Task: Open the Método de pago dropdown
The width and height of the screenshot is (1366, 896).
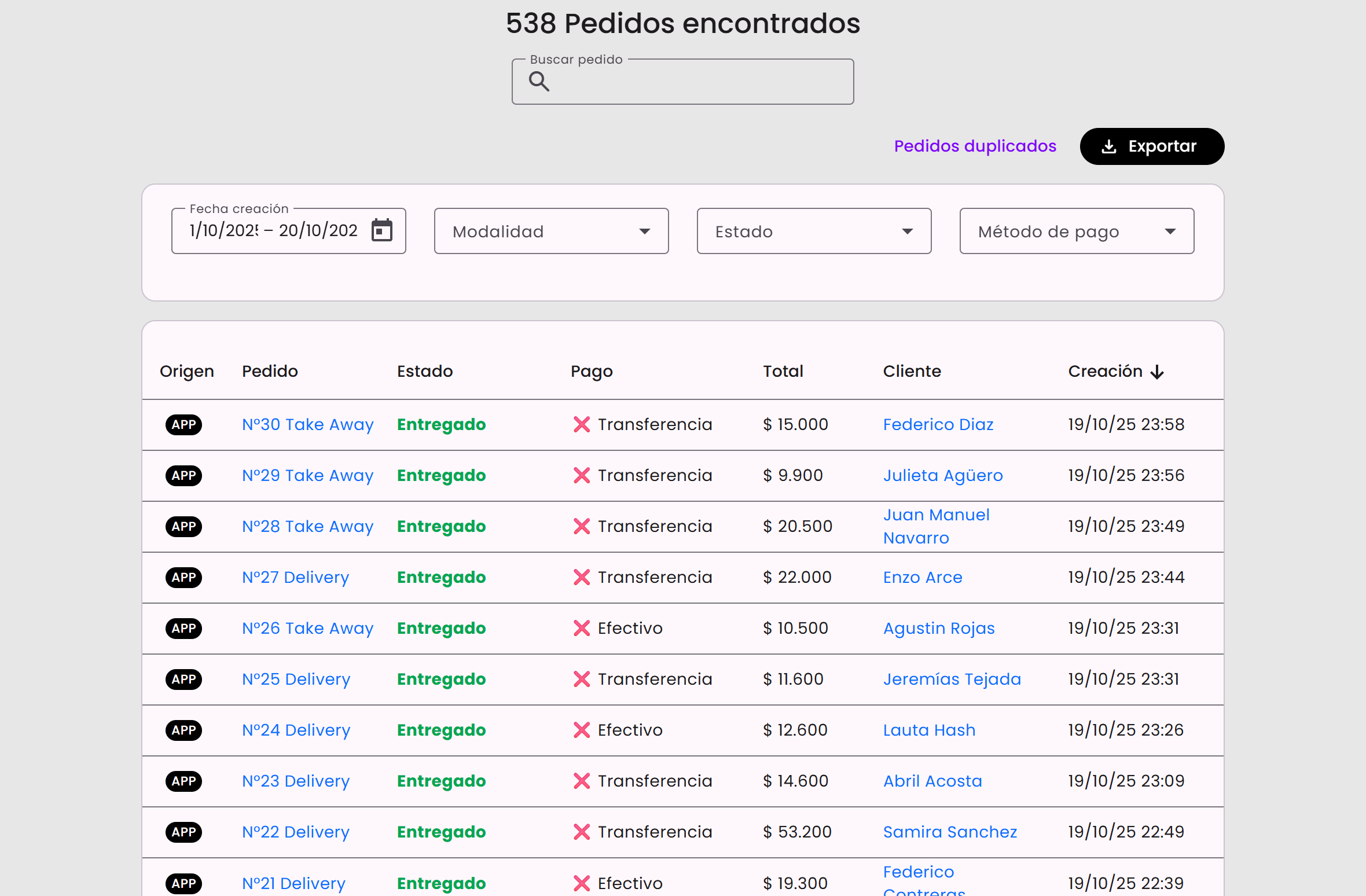Action: pyautogui.click(x=1077, y=231)
